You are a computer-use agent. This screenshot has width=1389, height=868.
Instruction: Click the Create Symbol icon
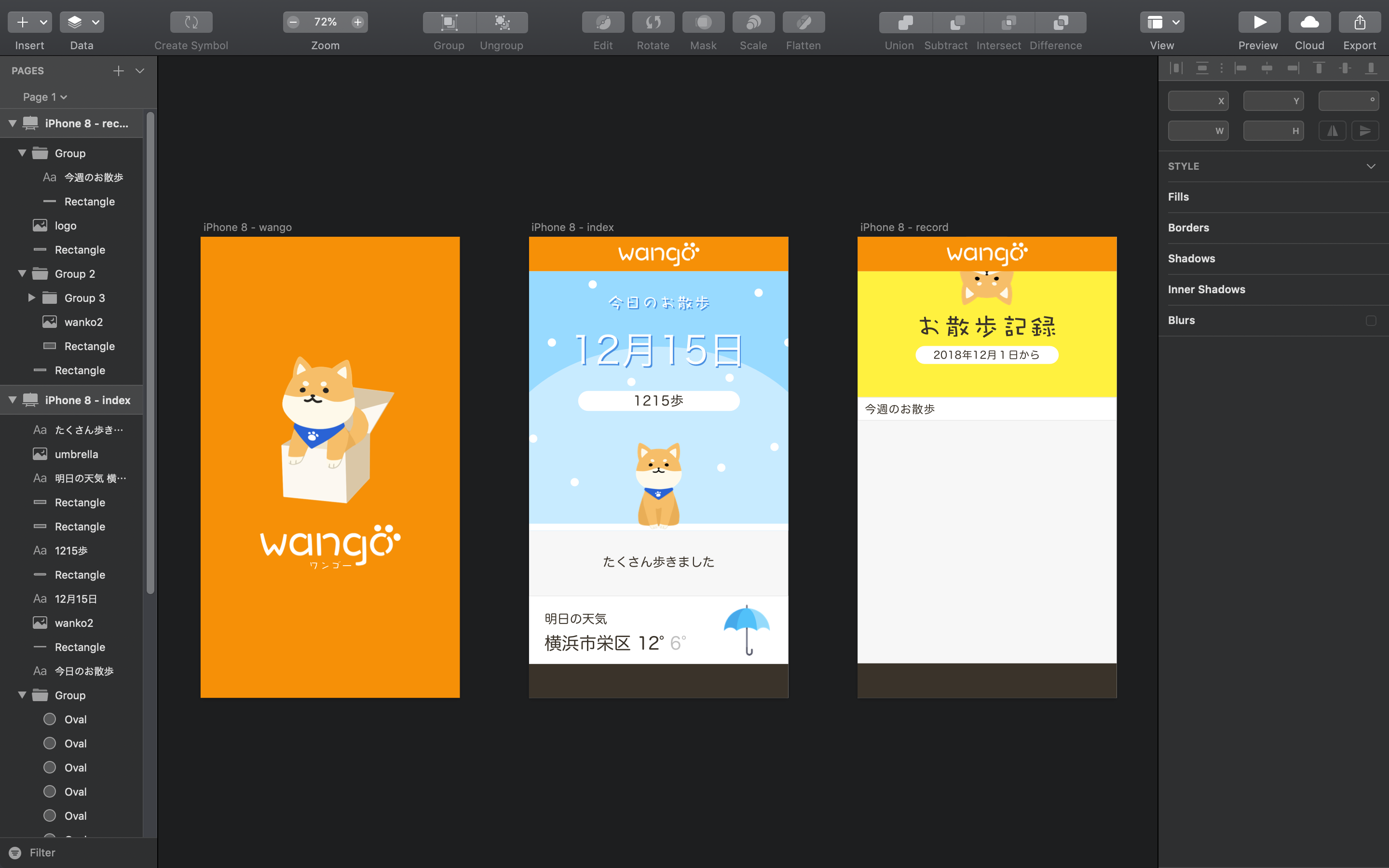coord(191,22)
